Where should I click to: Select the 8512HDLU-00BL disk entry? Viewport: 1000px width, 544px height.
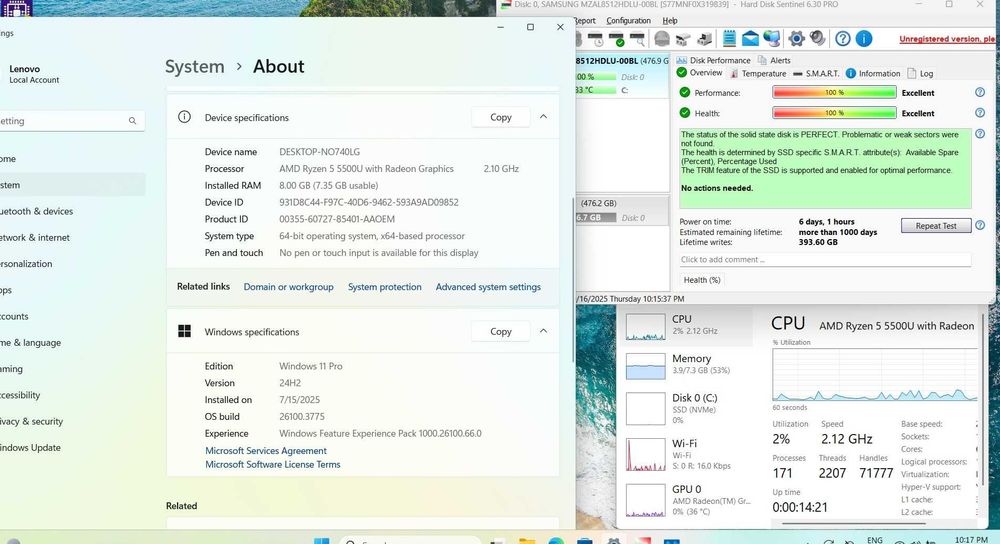[622, 75]
